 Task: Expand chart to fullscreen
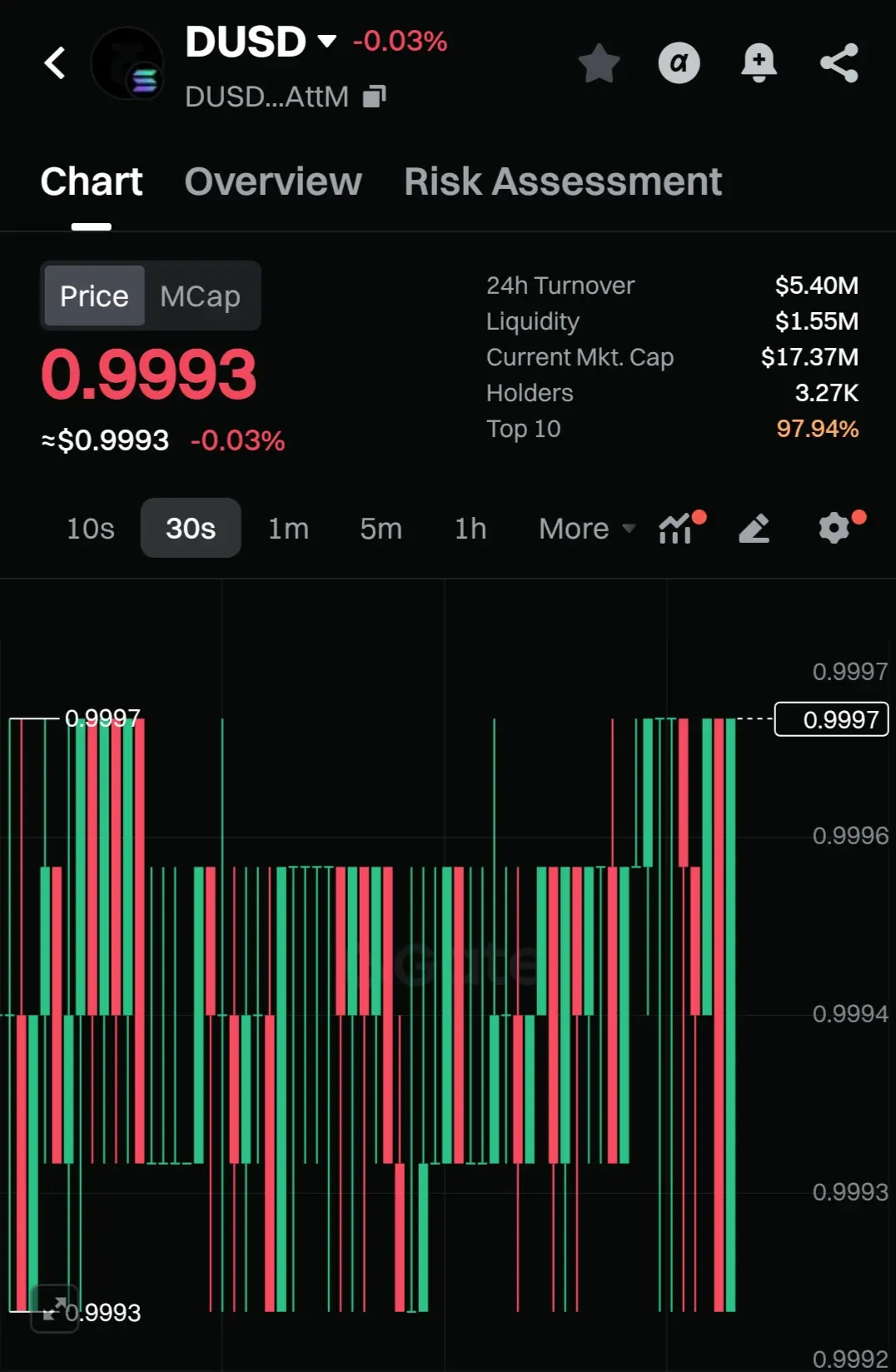(54, 1309)
